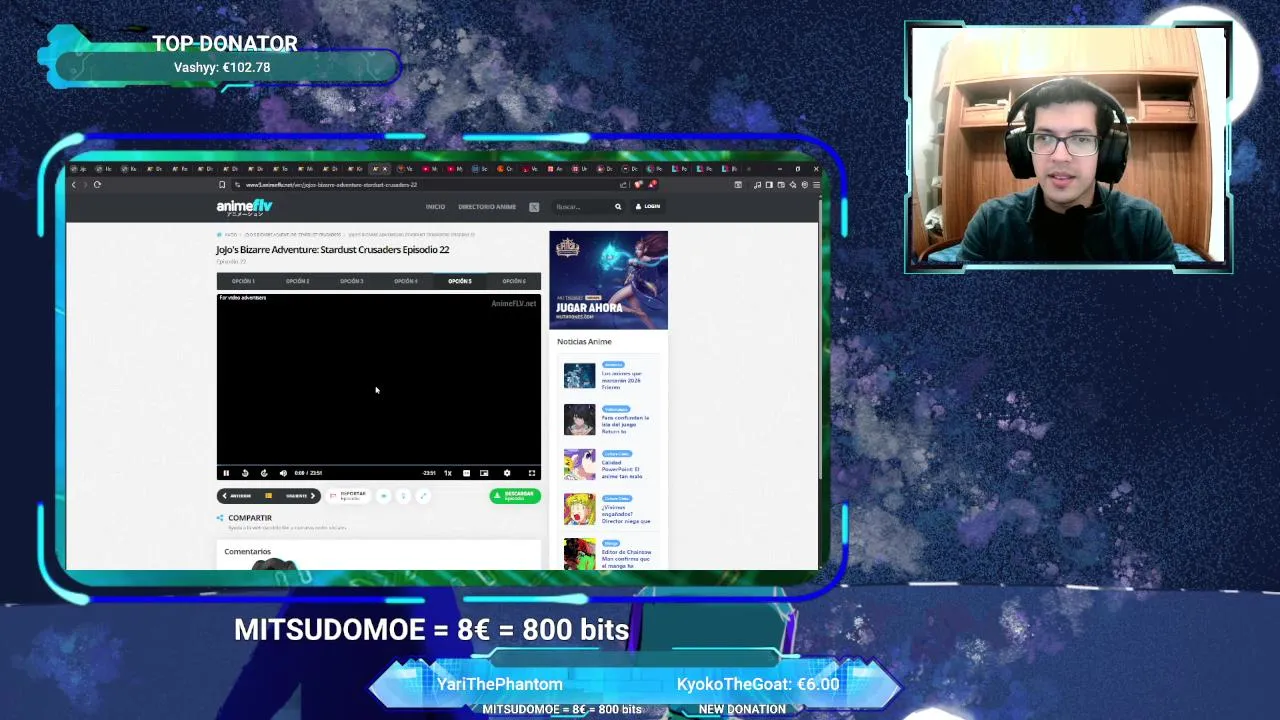Reload the browser page
The image size is (1280, 720).
97,185
